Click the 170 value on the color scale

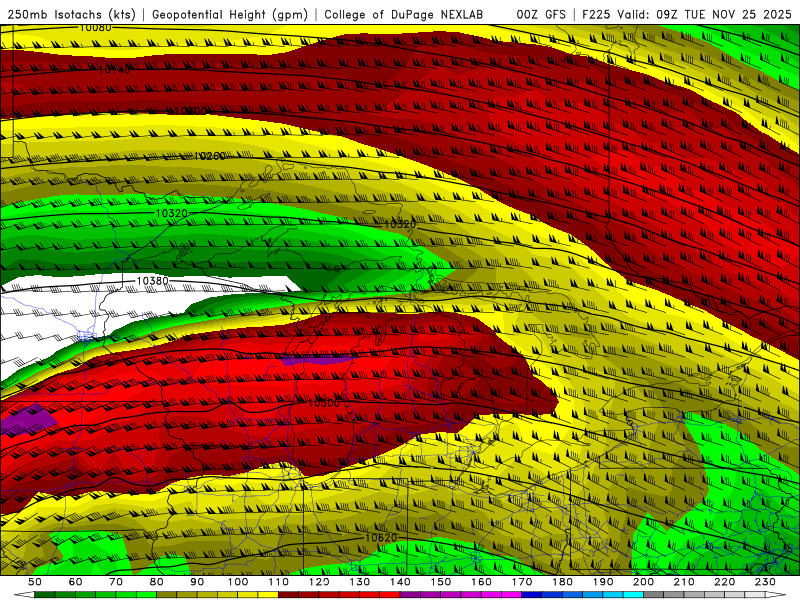coord(522,582)
